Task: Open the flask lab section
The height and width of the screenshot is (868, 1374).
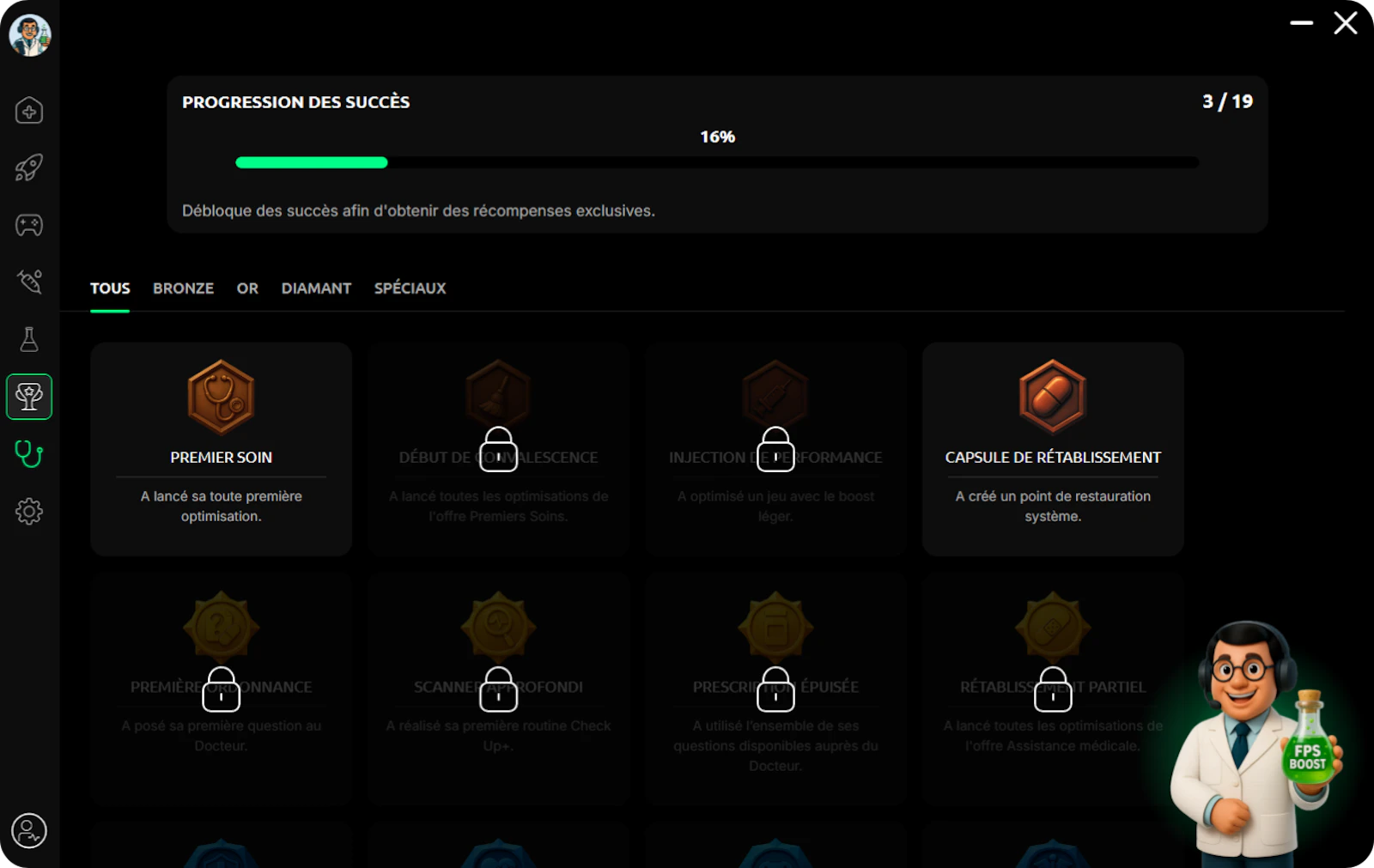Action: pyautogui.click(x=29, y=339)
